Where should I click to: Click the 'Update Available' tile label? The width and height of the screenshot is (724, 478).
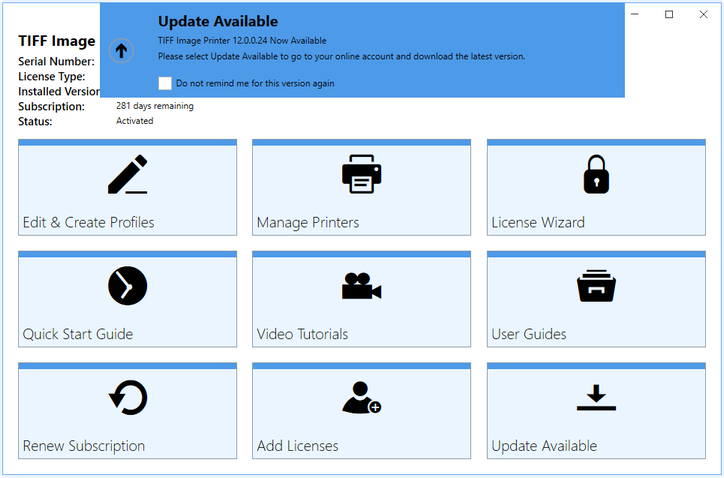tap(544, 446)
